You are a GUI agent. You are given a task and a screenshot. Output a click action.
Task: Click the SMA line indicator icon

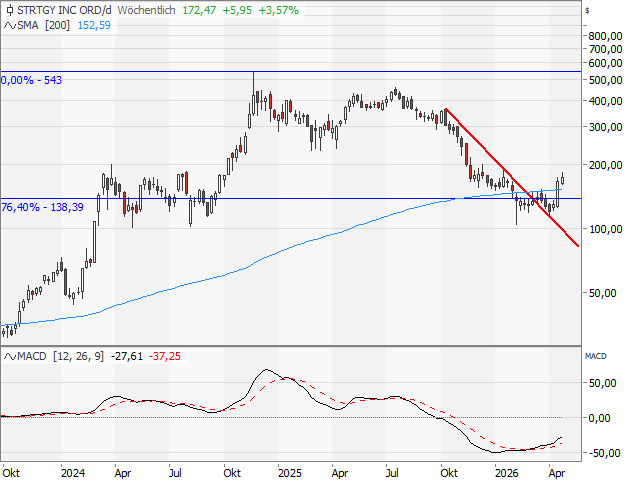click(x=10, y=25)
